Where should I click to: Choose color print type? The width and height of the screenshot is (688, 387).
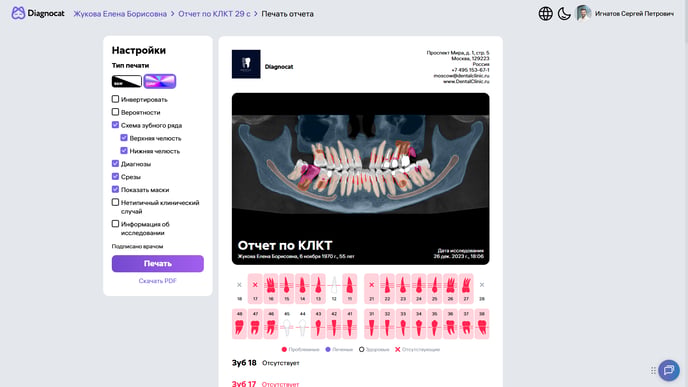point(160,81)
